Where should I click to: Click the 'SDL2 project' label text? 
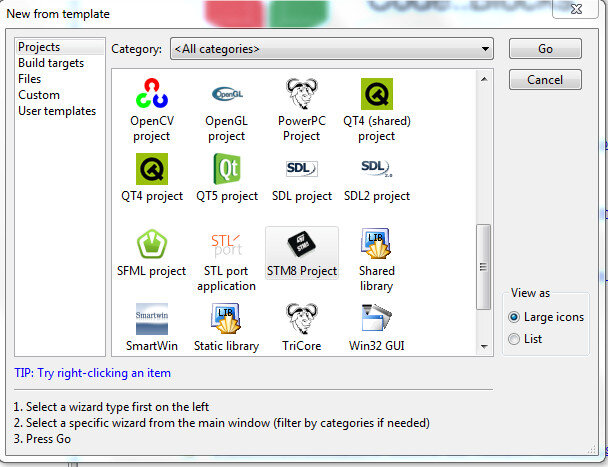(x=377, y=196)
